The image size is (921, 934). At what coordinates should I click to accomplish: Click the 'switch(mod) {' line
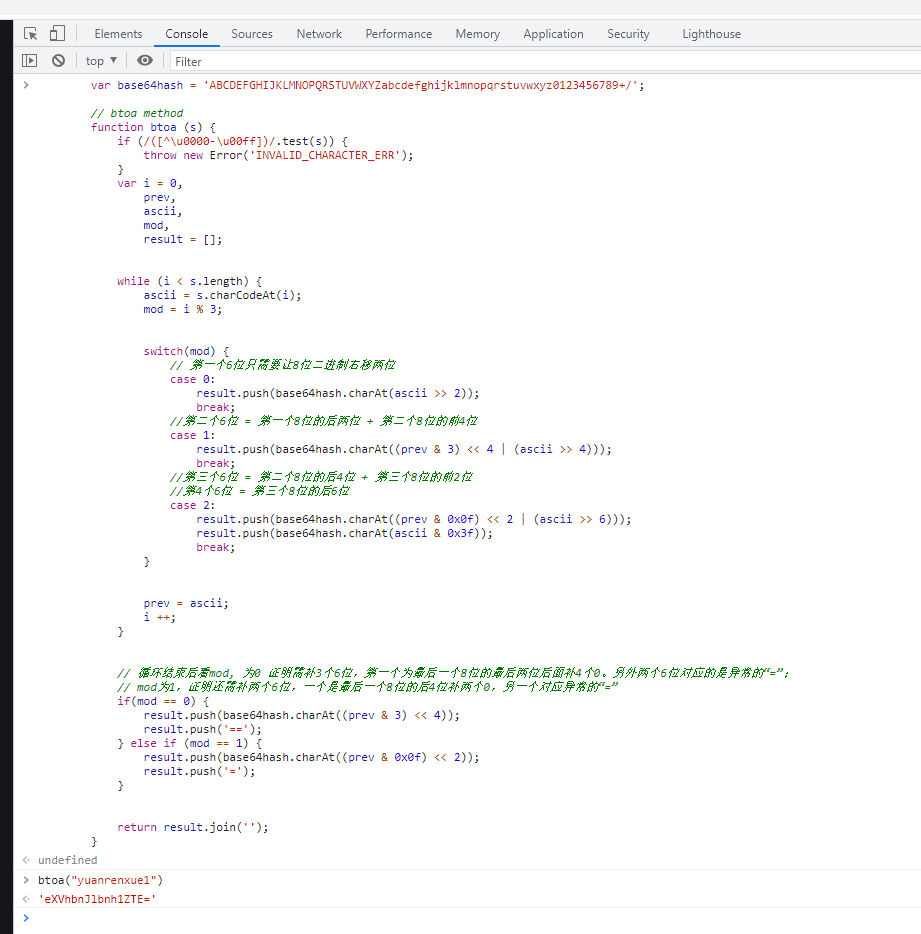tap(186, 351)
